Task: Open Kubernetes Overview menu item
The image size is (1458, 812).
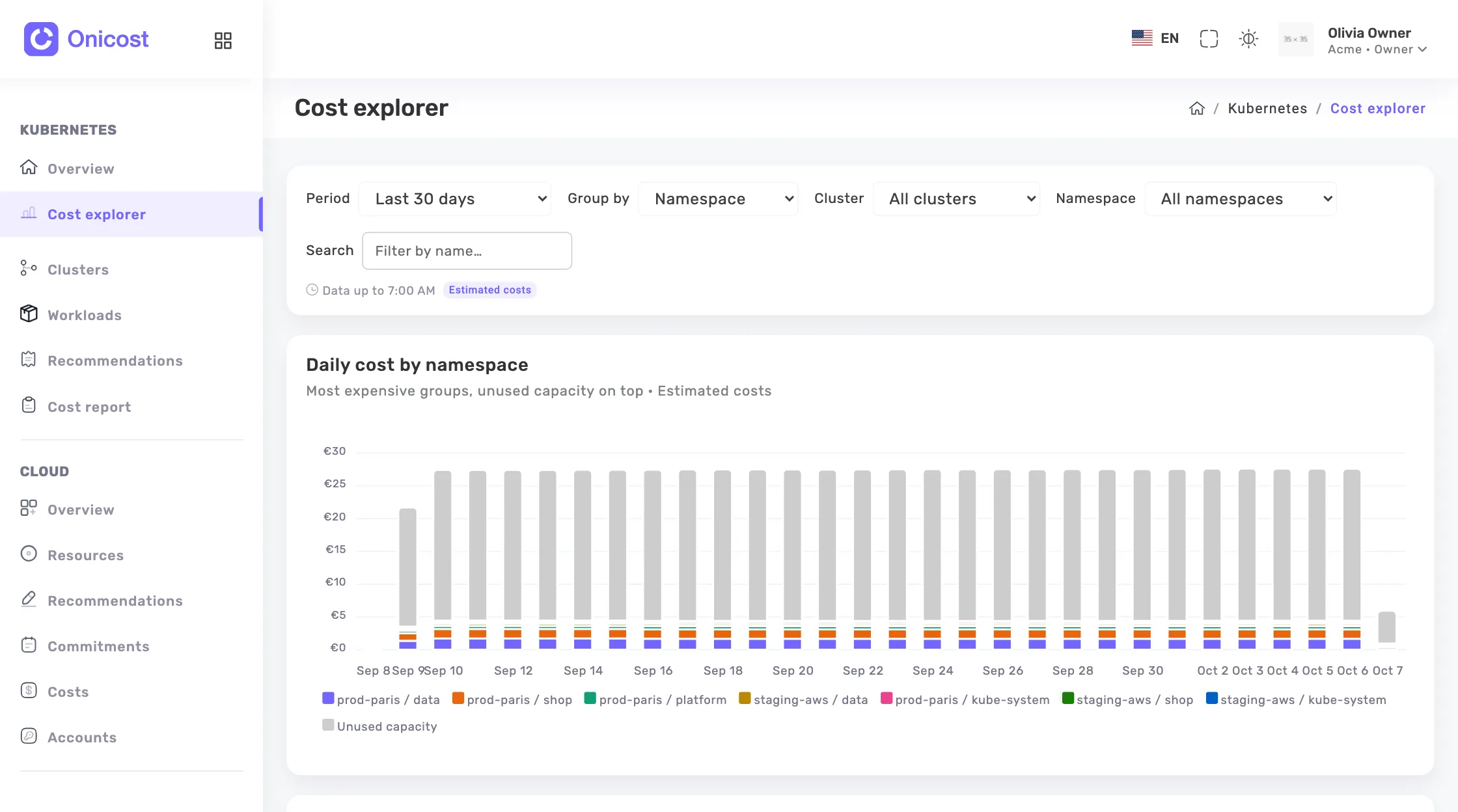Action: coord(81,169)
